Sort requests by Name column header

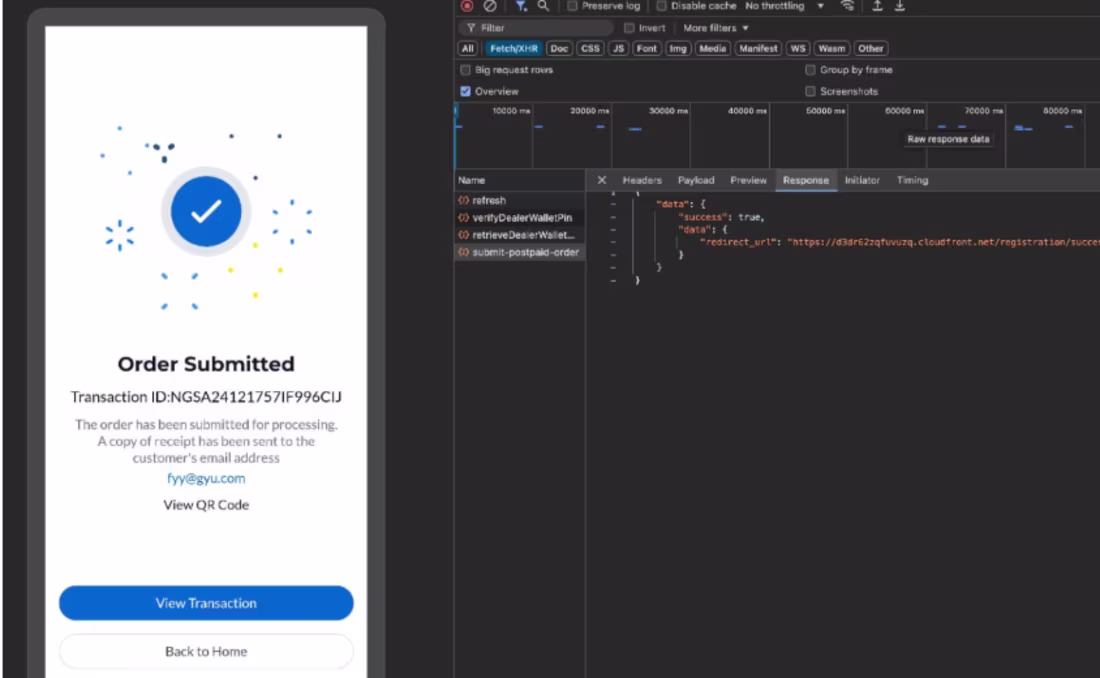[x=520, y=180]
